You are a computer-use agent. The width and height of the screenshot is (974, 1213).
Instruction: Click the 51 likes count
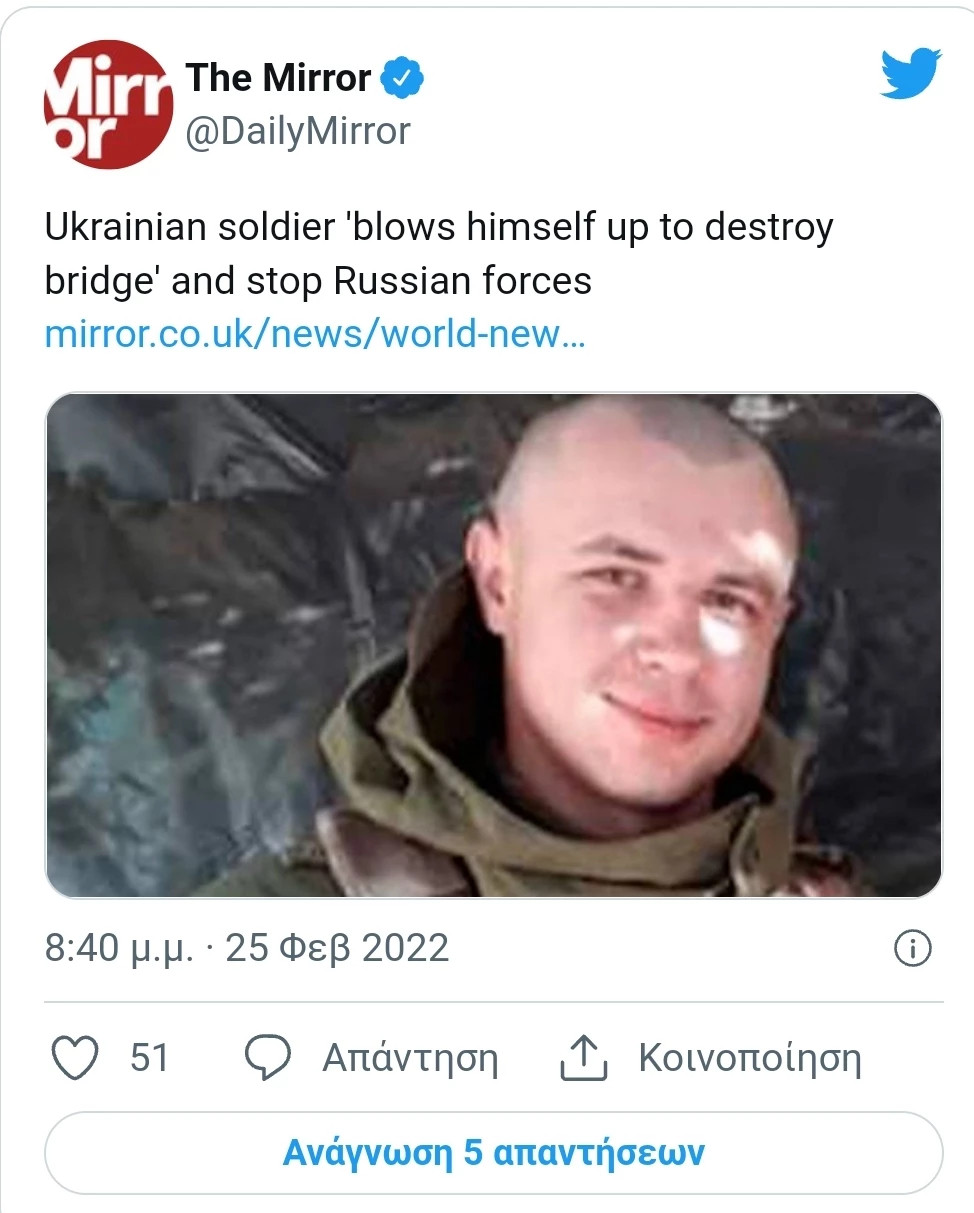[150, 1058]
